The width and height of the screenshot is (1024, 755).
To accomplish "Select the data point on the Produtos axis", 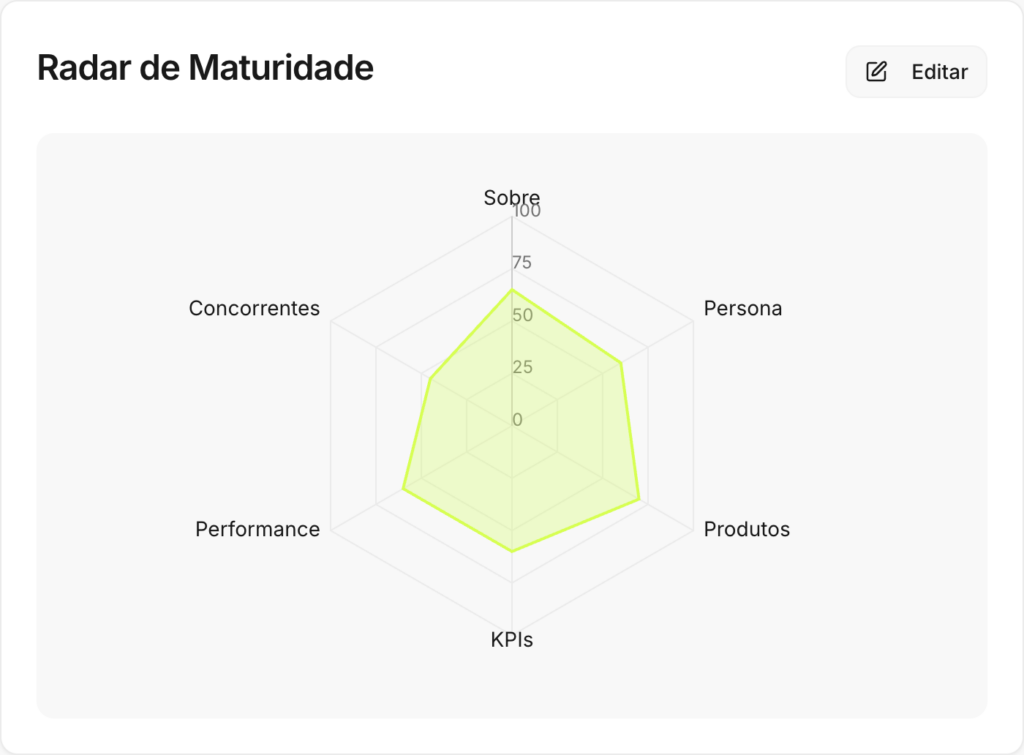I will point(639,498).
